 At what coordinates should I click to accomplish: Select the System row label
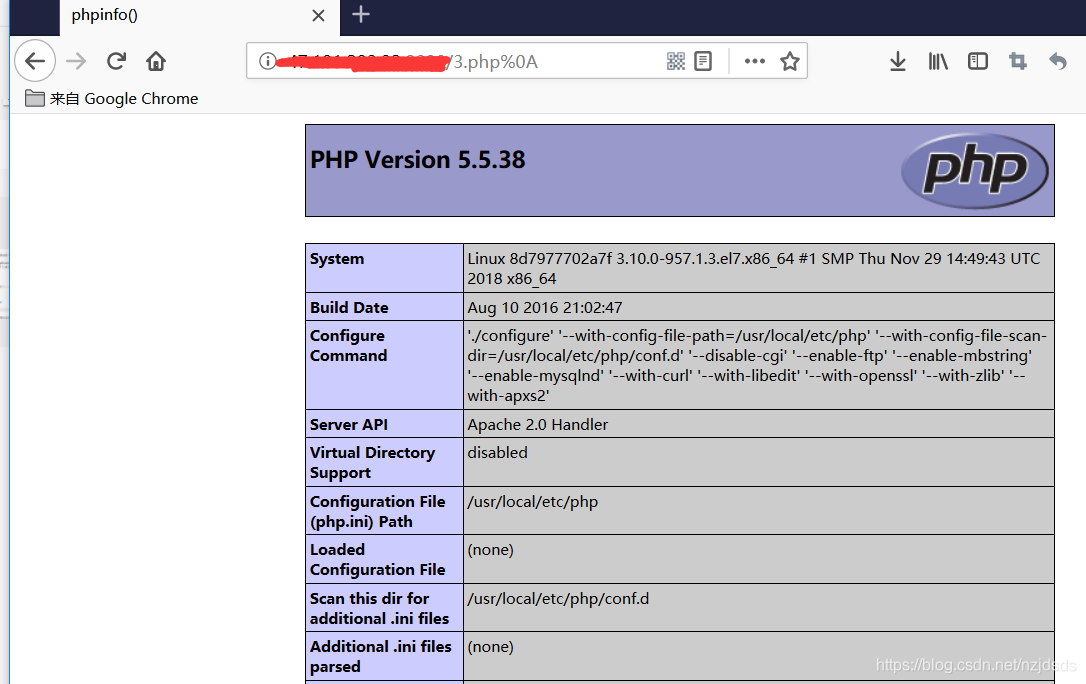pyautogui.click(x=384, y=268)
